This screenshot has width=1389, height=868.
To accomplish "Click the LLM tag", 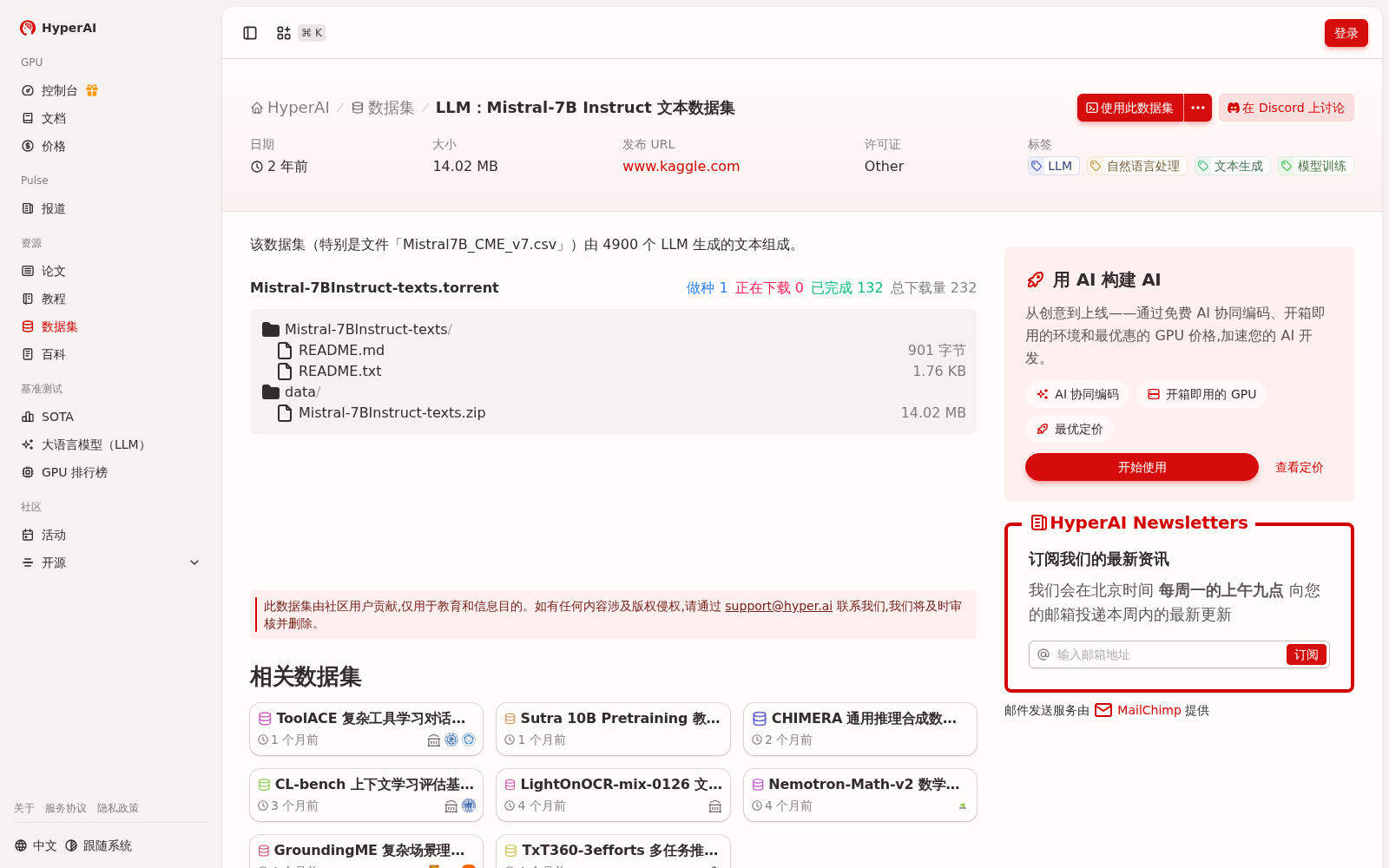I will pos(1053,166).
